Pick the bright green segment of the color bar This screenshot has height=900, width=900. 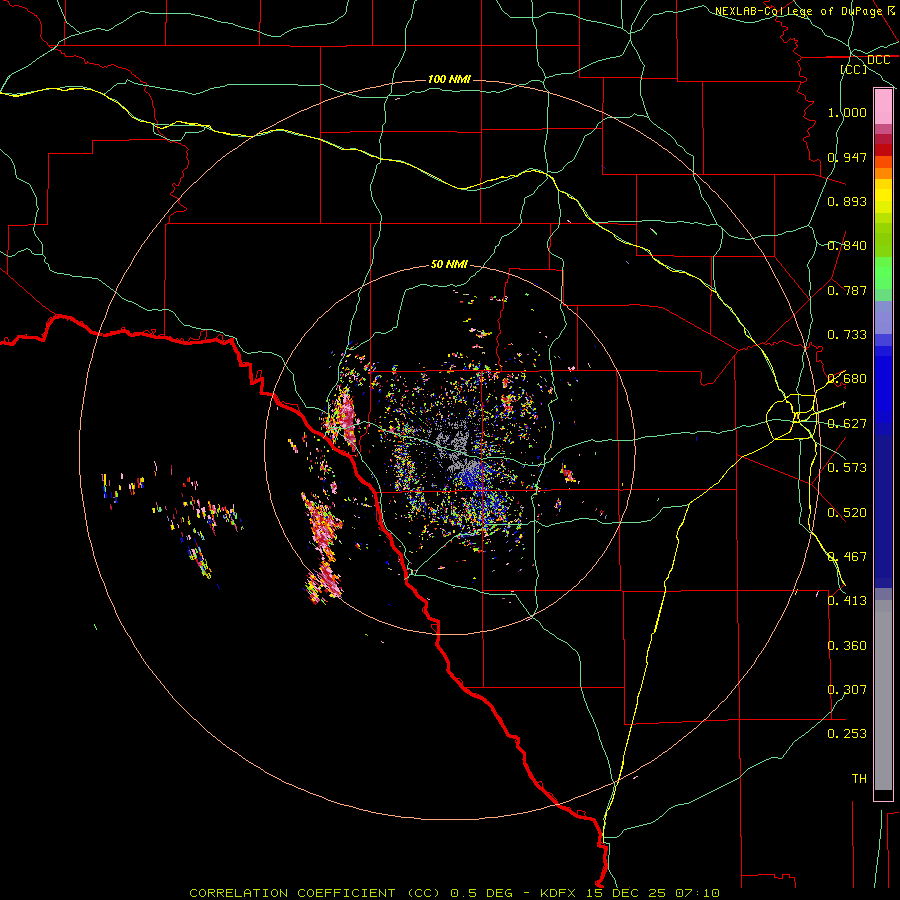click(x=883, y=273)
